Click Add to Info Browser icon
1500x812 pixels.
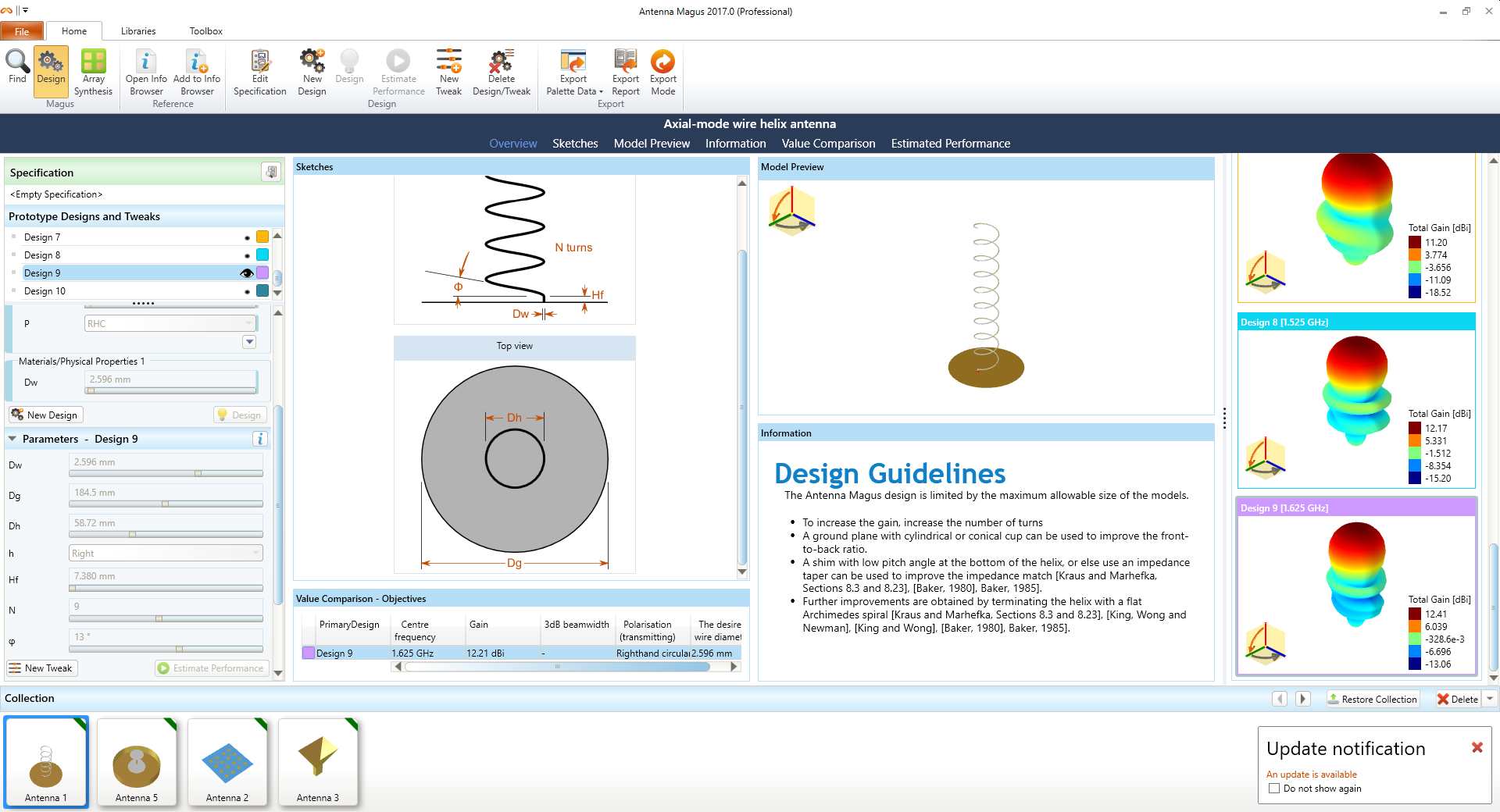(x=197, y=61)
